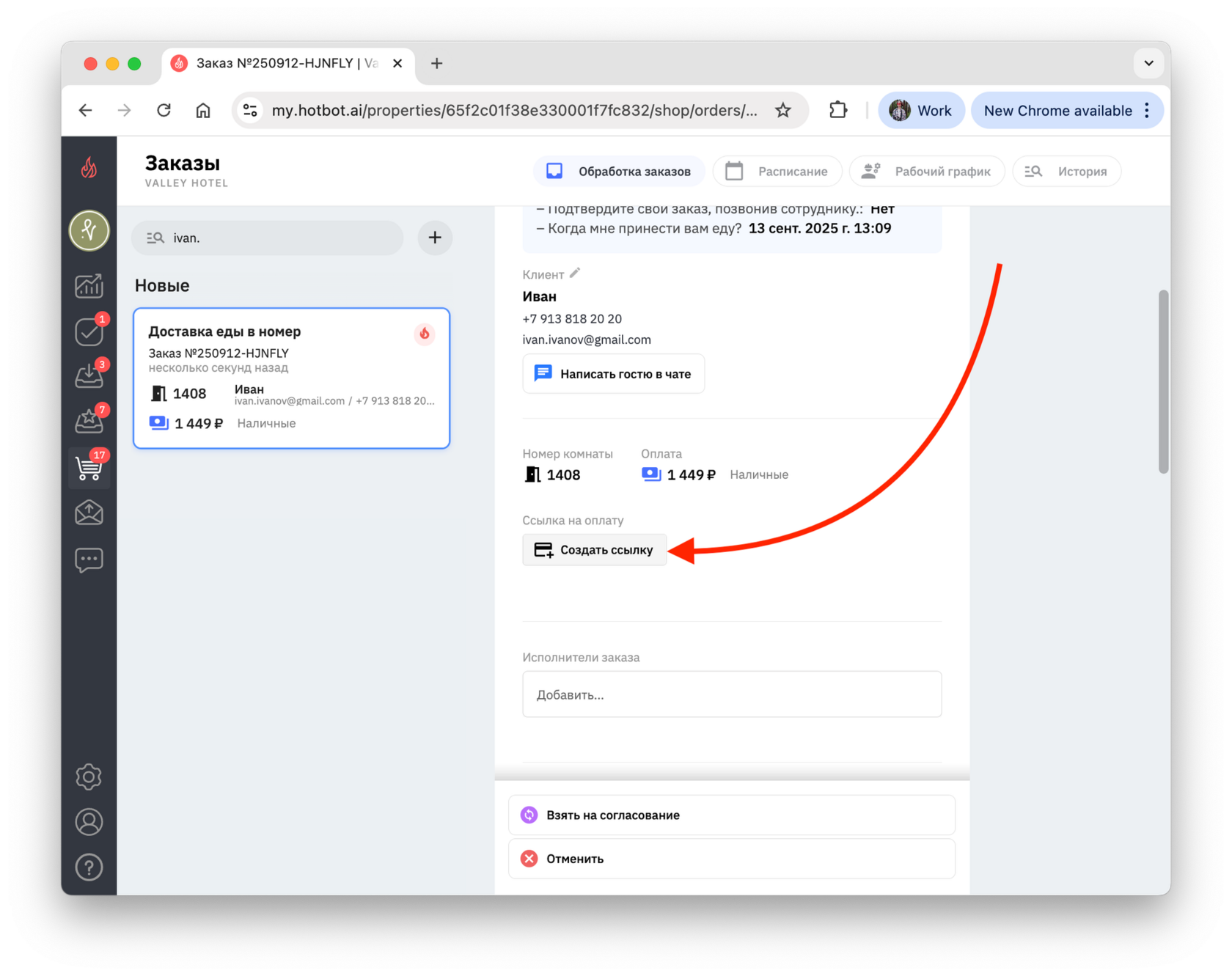Open the chat bubble sidebar icon
This screenshot has height=976, width=1232.
89,559
